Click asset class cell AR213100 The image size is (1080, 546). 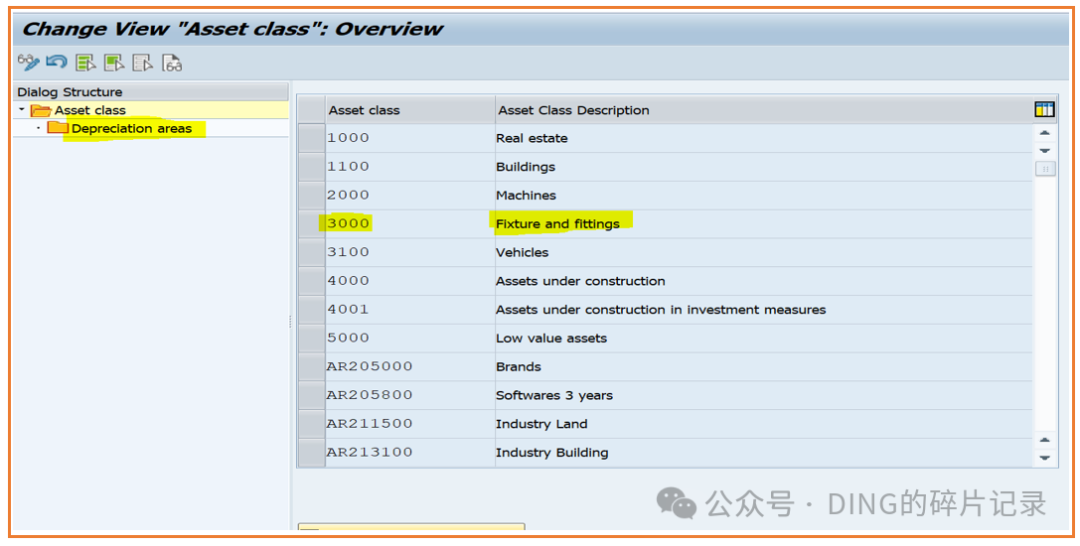coord(410,452)
